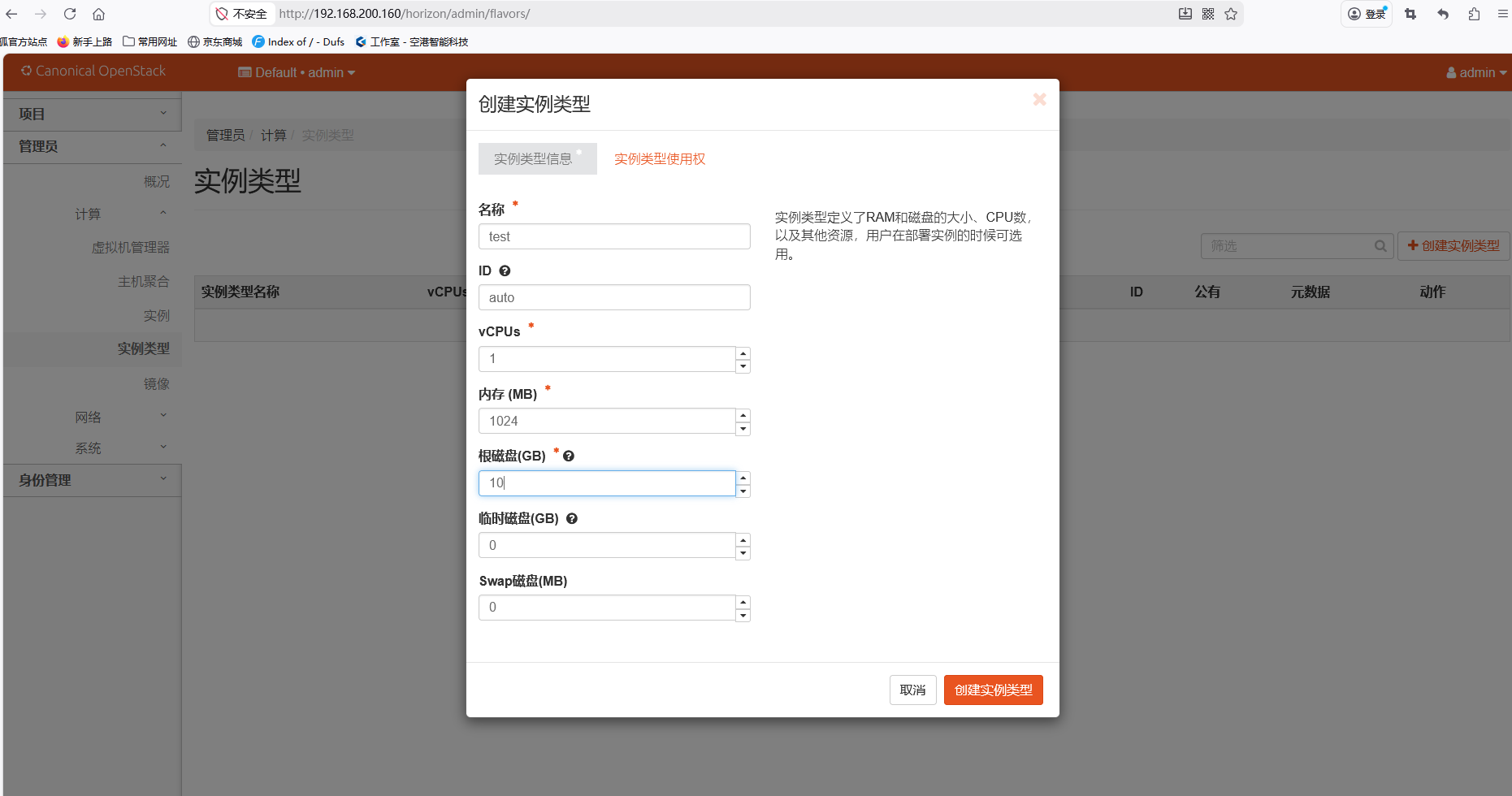Click the download icon in the browser toolbar
The height and width of the screenshot is (796, 1512).
coord(1185,14)
